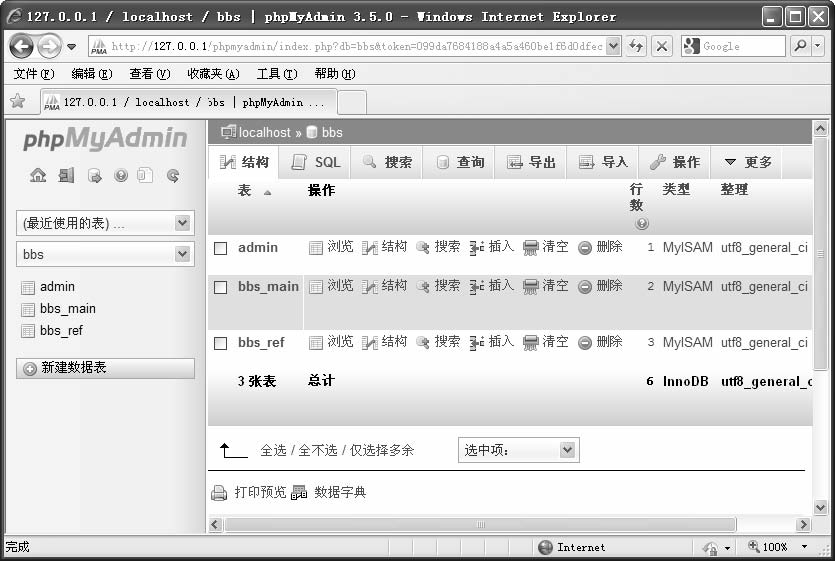
Task: Open the recently used tables dropdown
Action: [x=105, y=223]
